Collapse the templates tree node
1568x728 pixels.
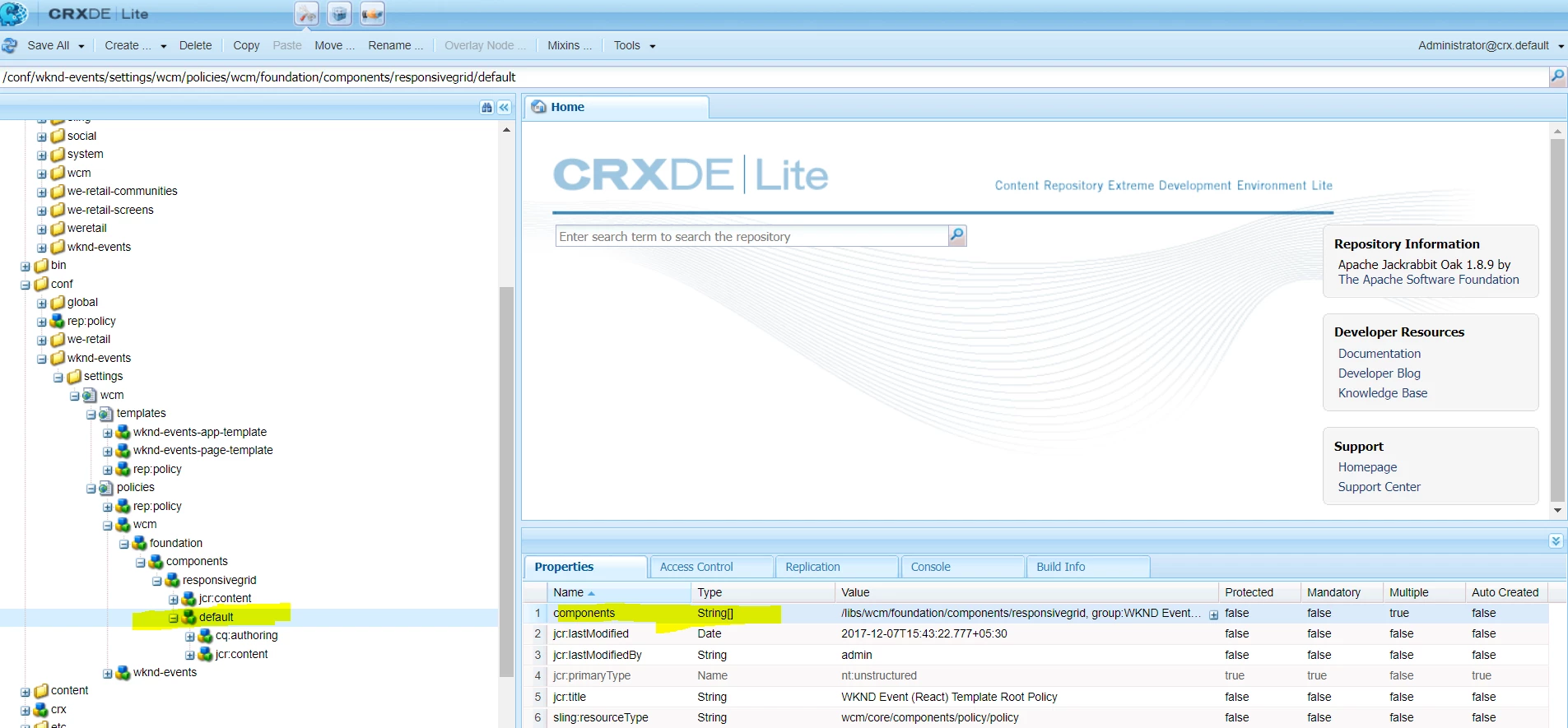pyautogui.click(x=91, y=415)
